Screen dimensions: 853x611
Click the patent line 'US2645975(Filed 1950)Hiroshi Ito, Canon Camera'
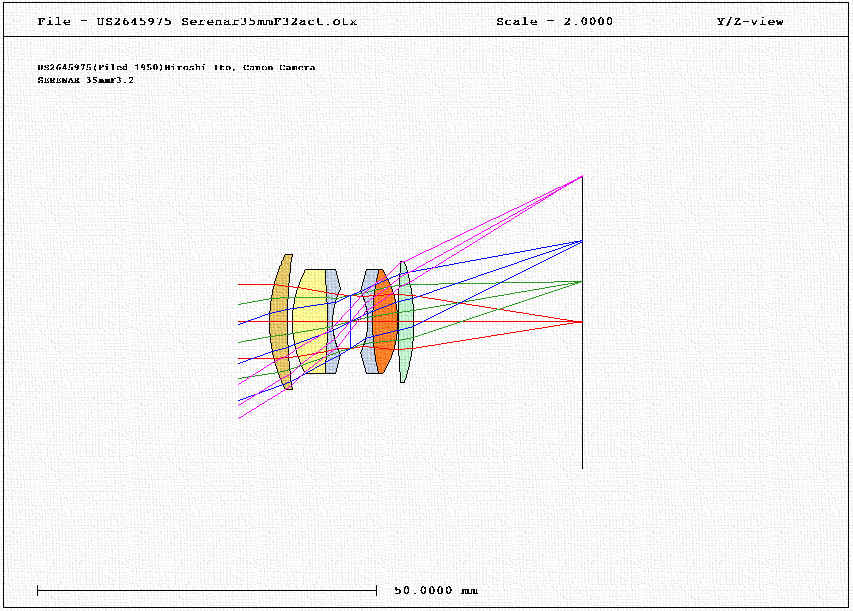[x=176, y=67]
